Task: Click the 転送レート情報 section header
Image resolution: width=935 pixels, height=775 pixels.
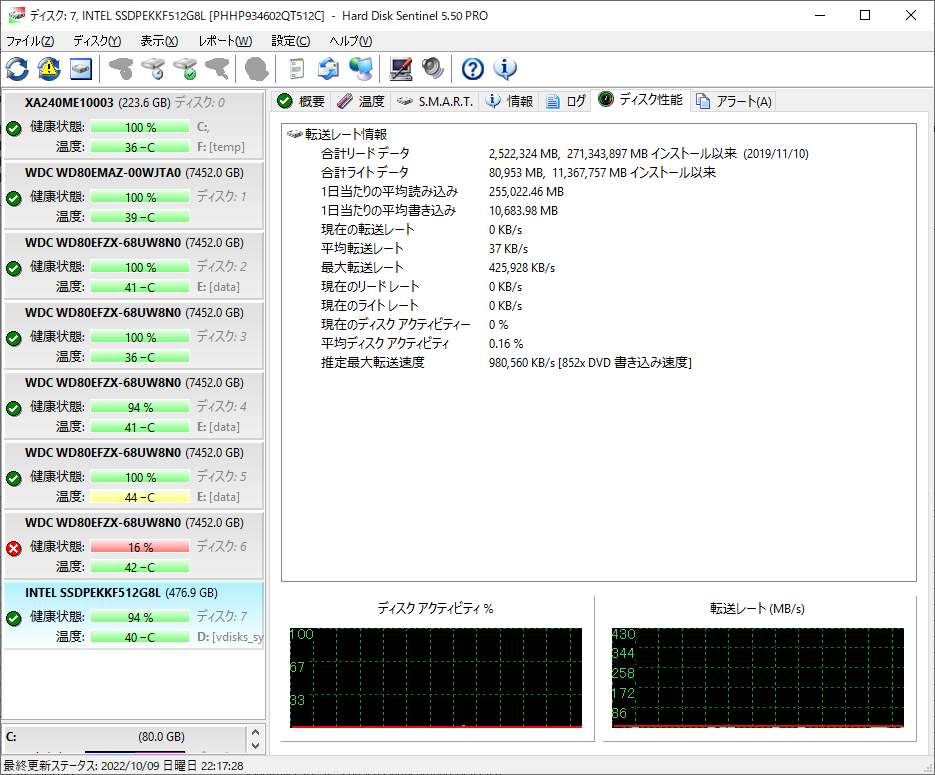Action: coord(337,134)
